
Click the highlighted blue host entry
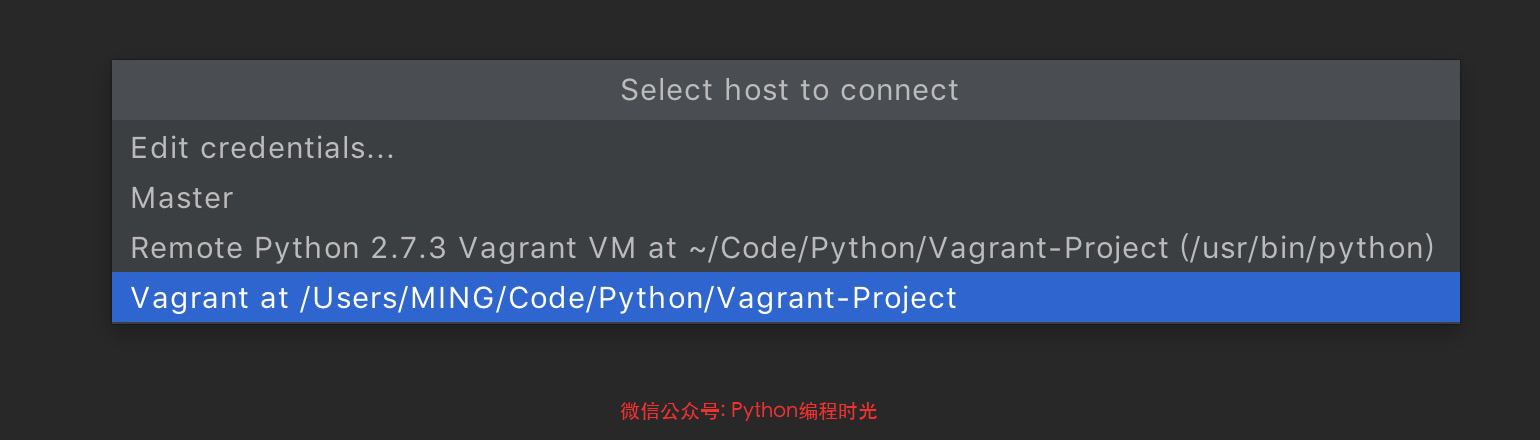tap(543, 298)
